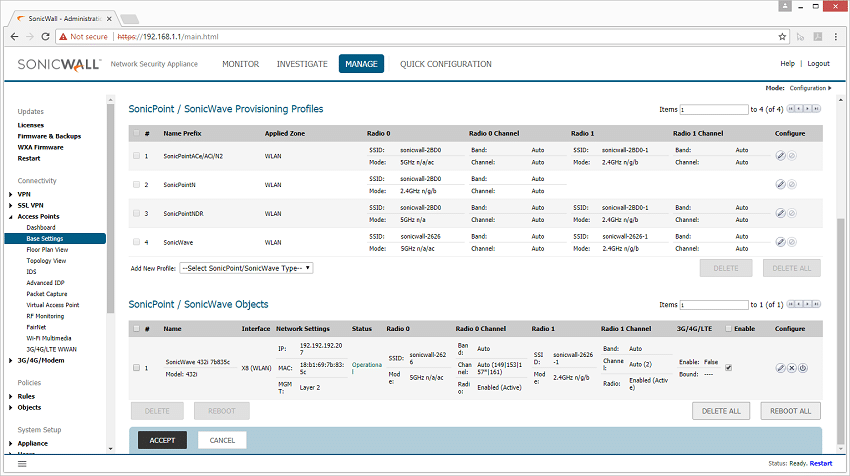Expand the VPN tree node
This screenshot has height=476, width=850.
point(11,194)
